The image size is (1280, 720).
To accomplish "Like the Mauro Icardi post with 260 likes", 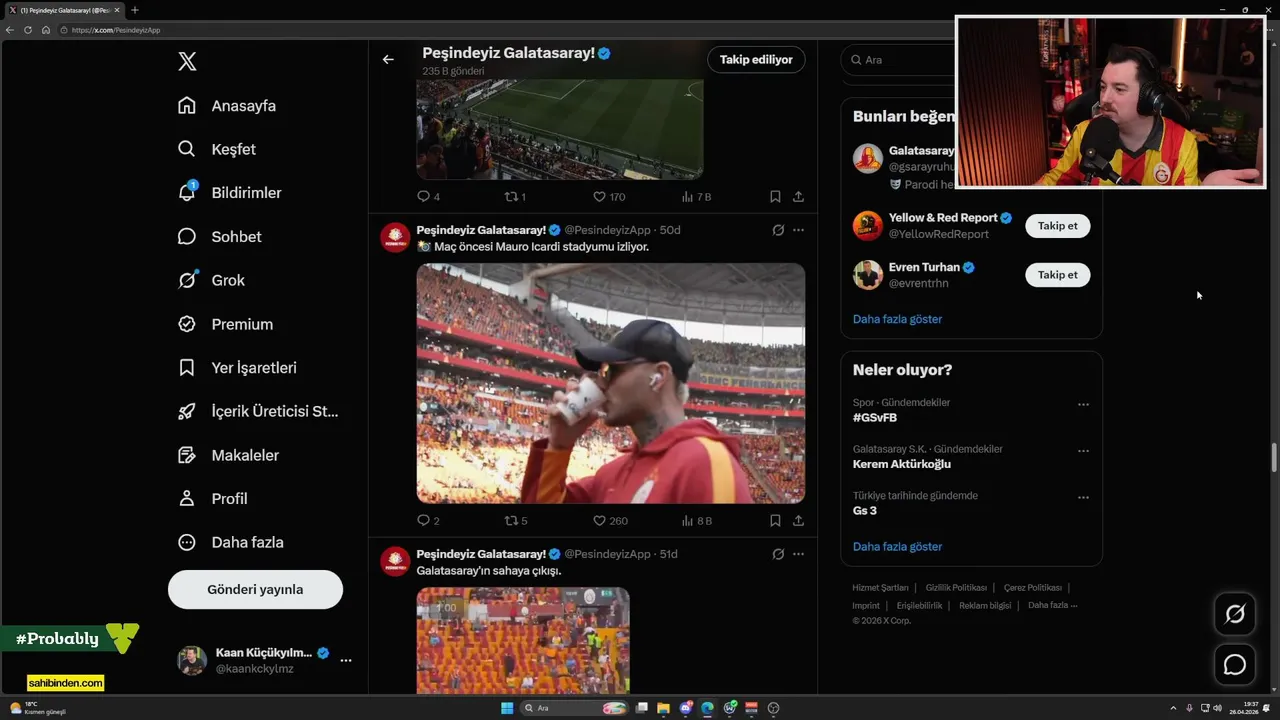I will 610,520.
